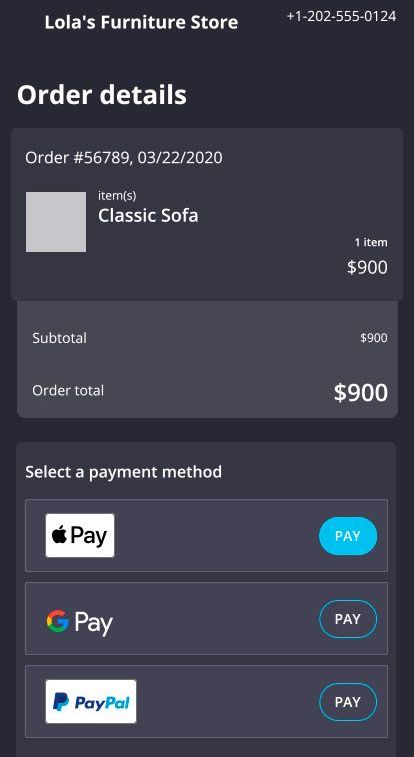Click the Classic Sofa product thumbnail

click(x=56, y=222)
